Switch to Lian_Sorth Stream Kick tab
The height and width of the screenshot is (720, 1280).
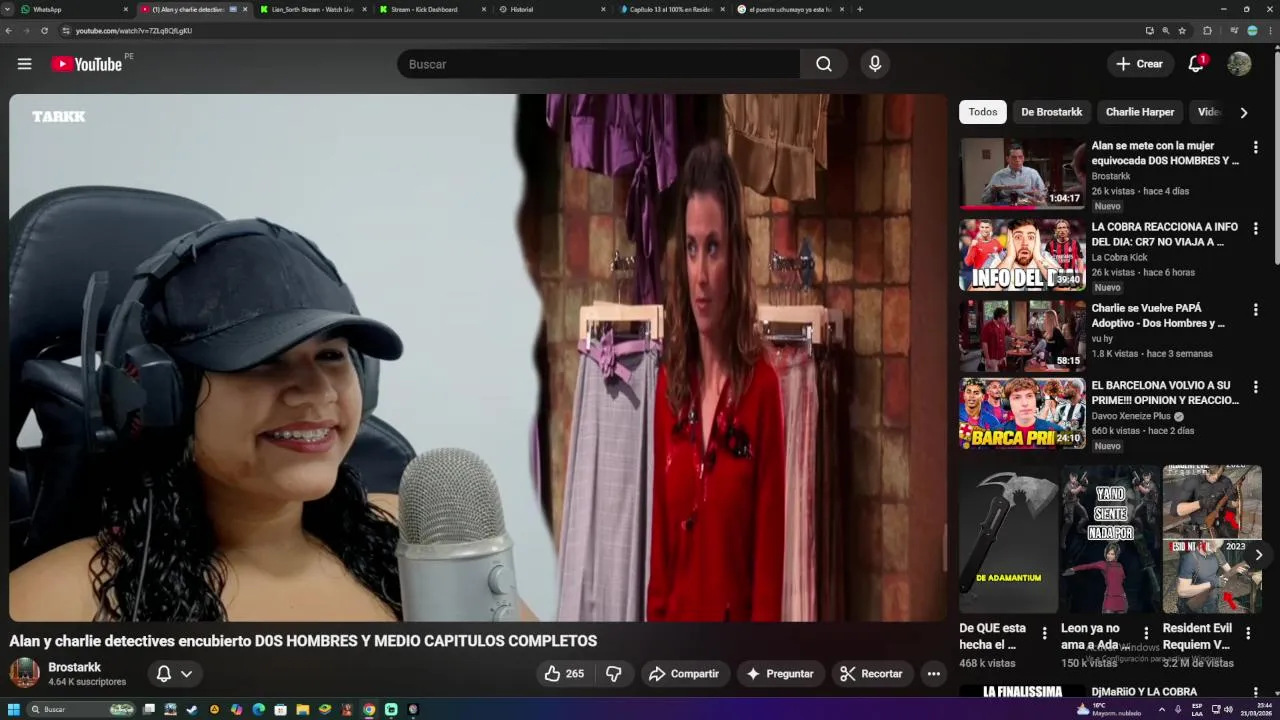click(x=312, y=9)
